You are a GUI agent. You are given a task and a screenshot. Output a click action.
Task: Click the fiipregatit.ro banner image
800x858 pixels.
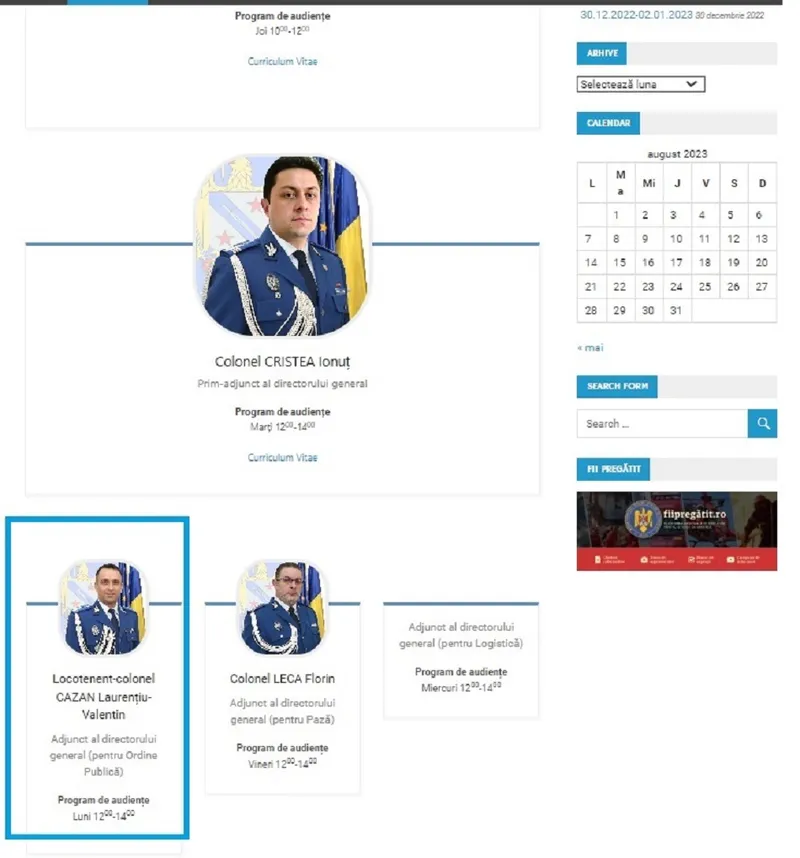click(677, 531)
